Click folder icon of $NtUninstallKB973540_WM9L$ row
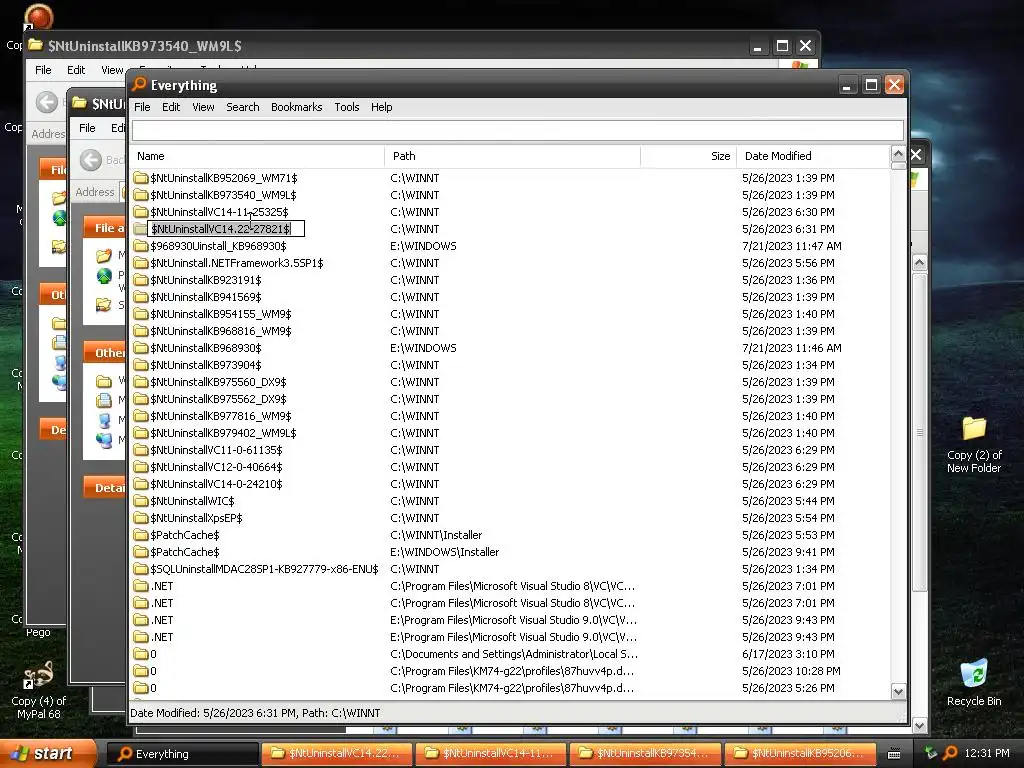This screenshot has width=1024, height=768. (x=140, y=195)
